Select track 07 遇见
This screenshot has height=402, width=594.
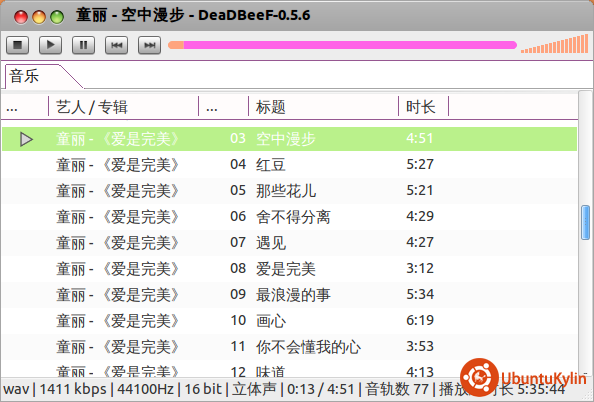coord(289,243)
